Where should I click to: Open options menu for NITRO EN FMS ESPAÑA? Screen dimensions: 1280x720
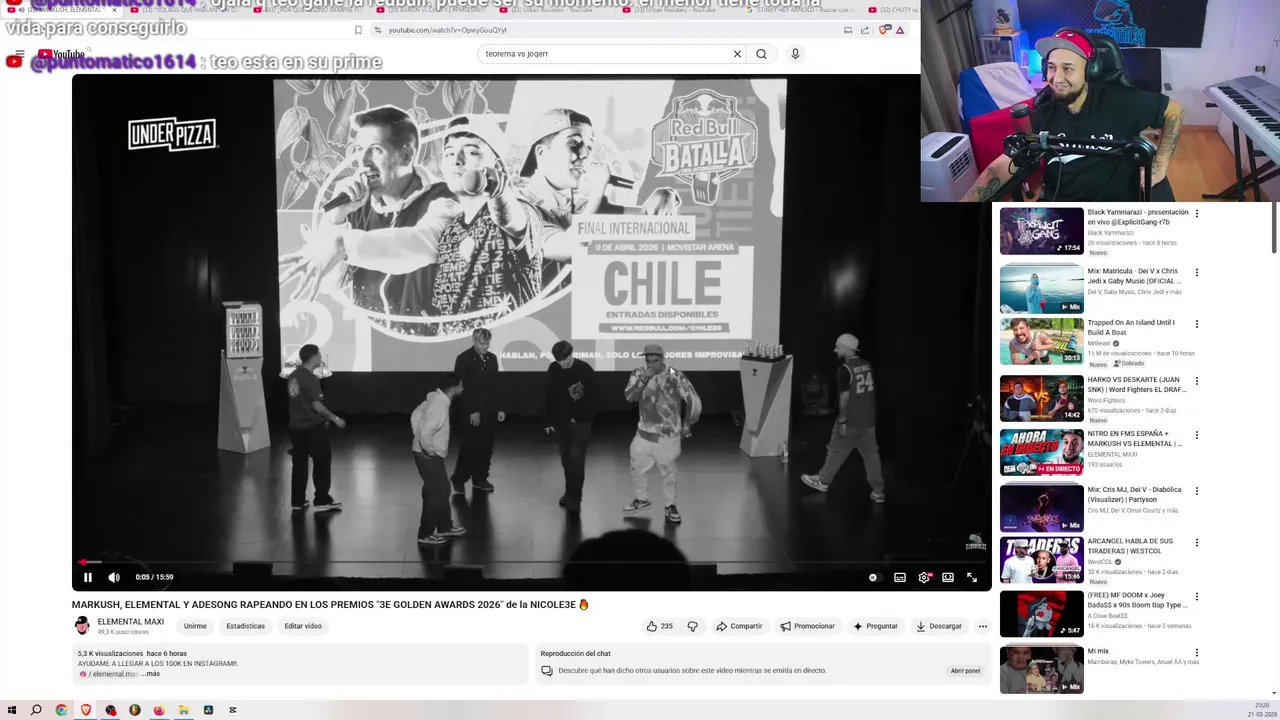(x=1197, y=435)
